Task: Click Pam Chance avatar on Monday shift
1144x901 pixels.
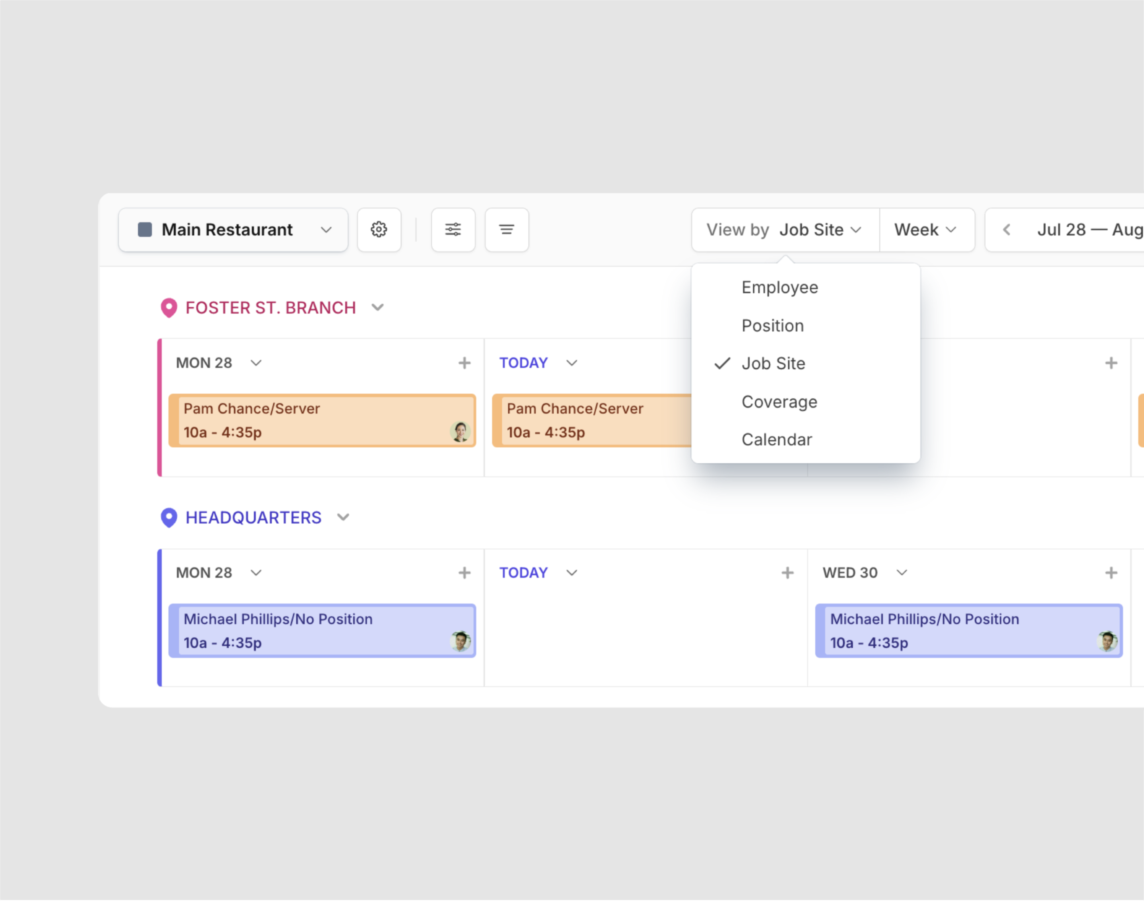Action: [460, 432]
